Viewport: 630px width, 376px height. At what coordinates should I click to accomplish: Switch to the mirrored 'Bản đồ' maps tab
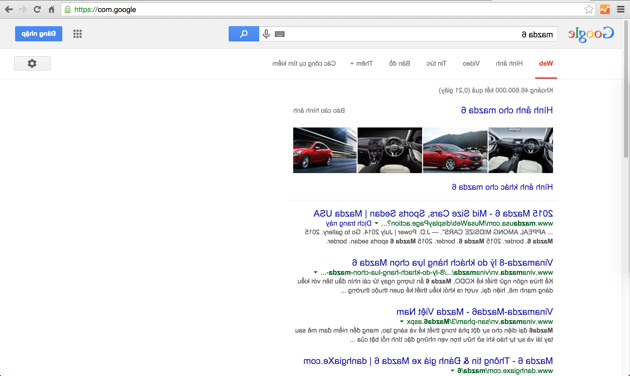pyautogui.click(x=399, y=63)
